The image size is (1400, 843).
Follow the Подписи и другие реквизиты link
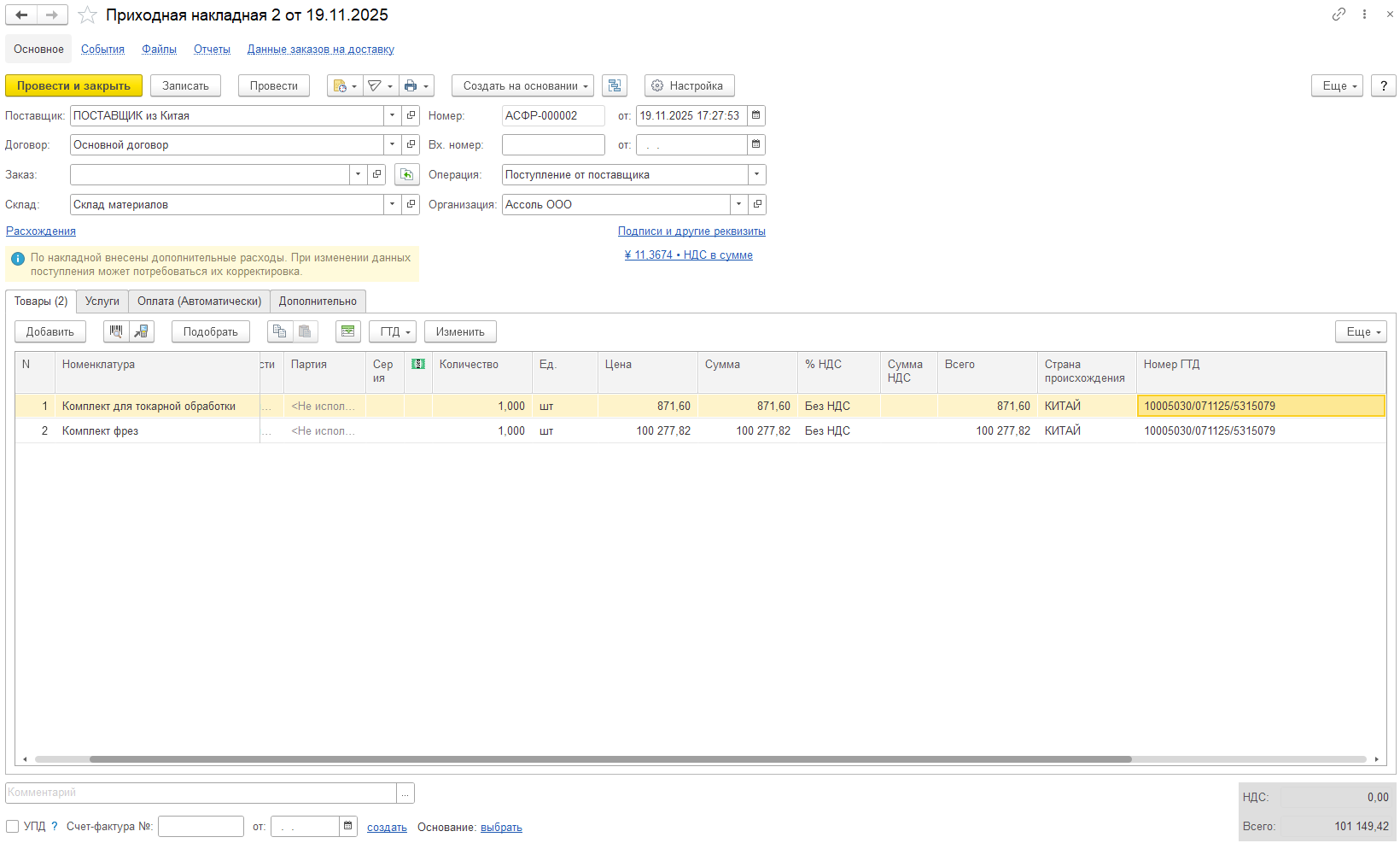[x=691, y=231]
